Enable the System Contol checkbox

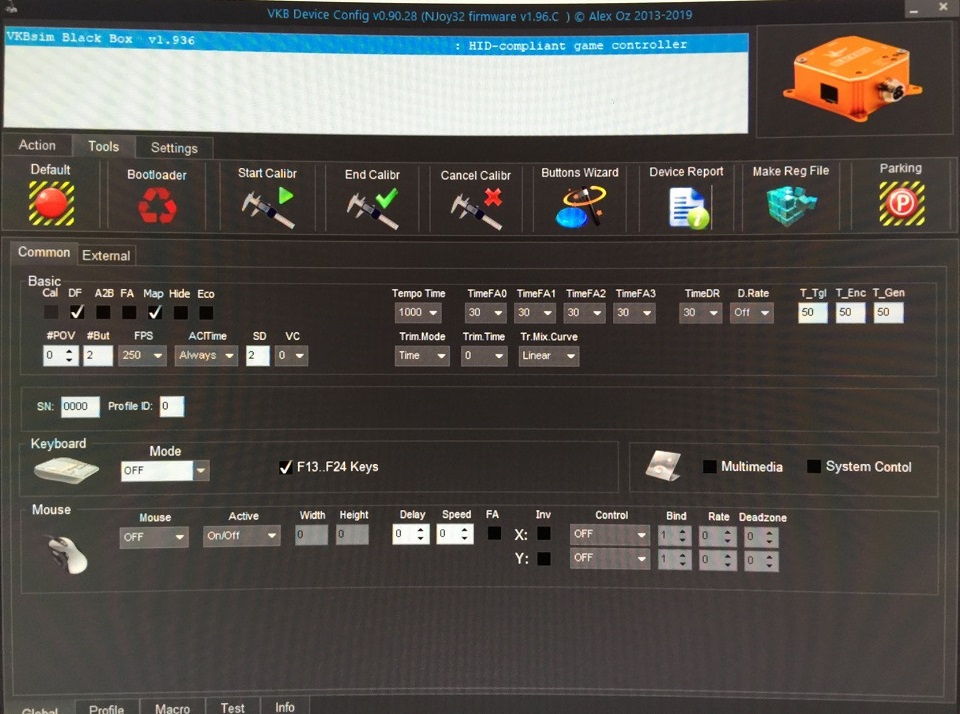(814, 466)
